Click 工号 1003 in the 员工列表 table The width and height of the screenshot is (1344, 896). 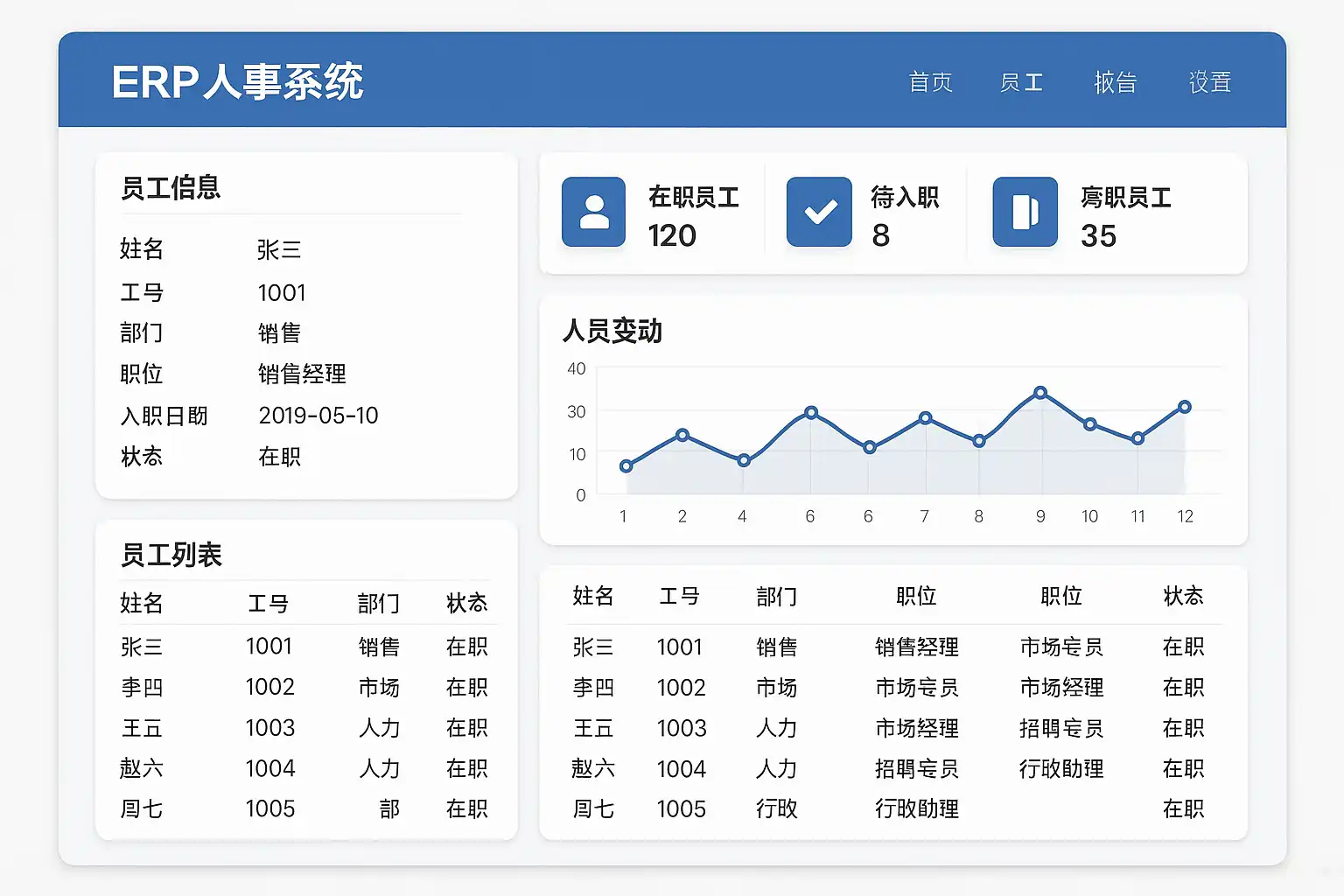point(269,728)
